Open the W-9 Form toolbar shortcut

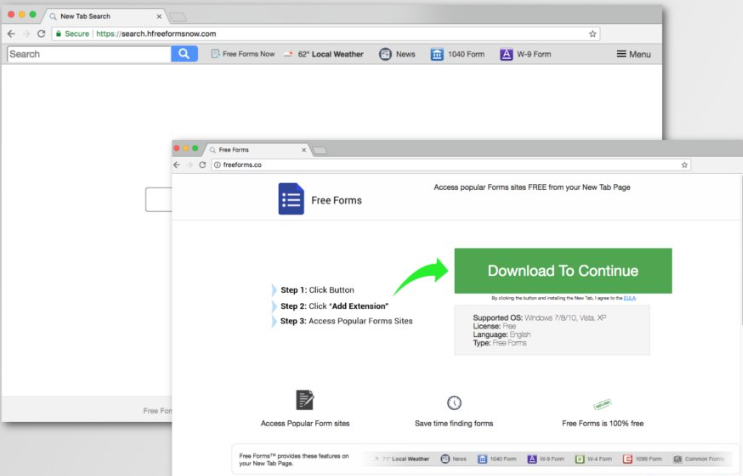click(x=526, y=54)
